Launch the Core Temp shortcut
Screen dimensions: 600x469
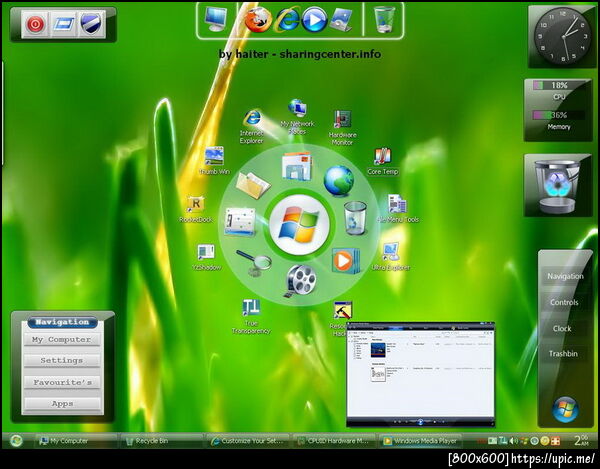(x=383, y=161)
